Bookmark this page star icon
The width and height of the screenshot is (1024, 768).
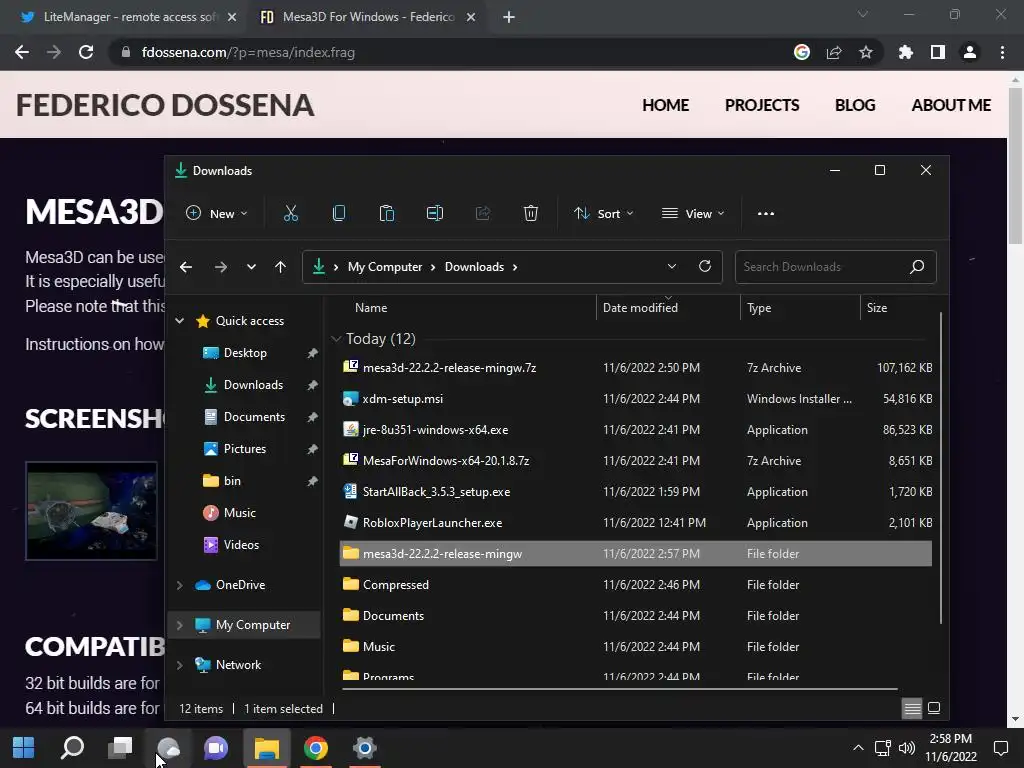pyautogui.click(x=866, y=52)
